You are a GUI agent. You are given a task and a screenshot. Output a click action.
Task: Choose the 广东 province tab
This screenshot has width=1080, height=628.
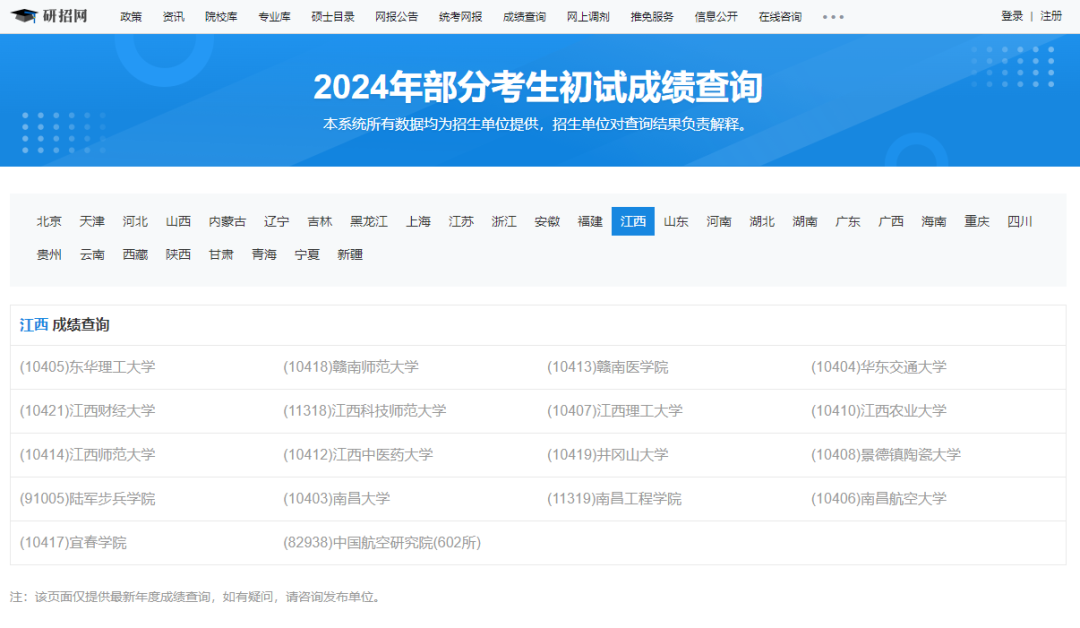pos(848,221)
